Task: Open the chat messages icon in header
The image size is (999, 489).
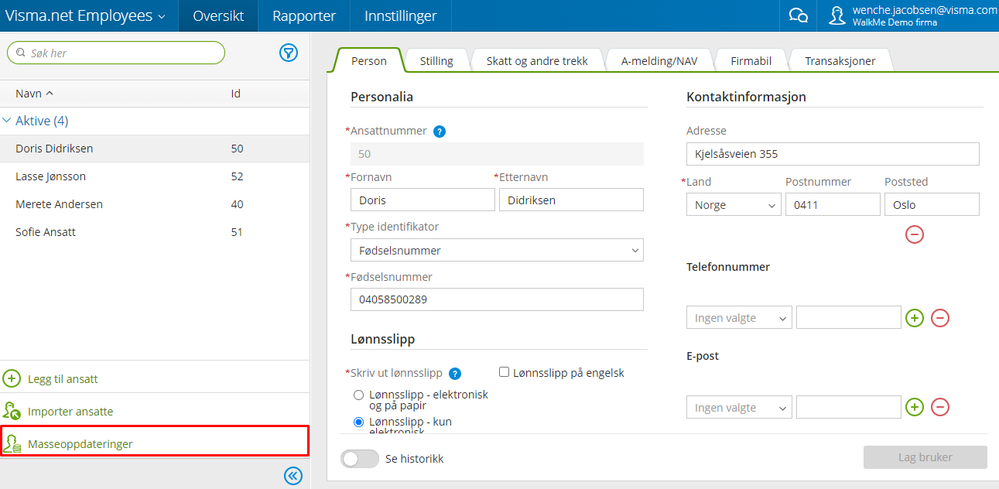Action: pos(798,15)
